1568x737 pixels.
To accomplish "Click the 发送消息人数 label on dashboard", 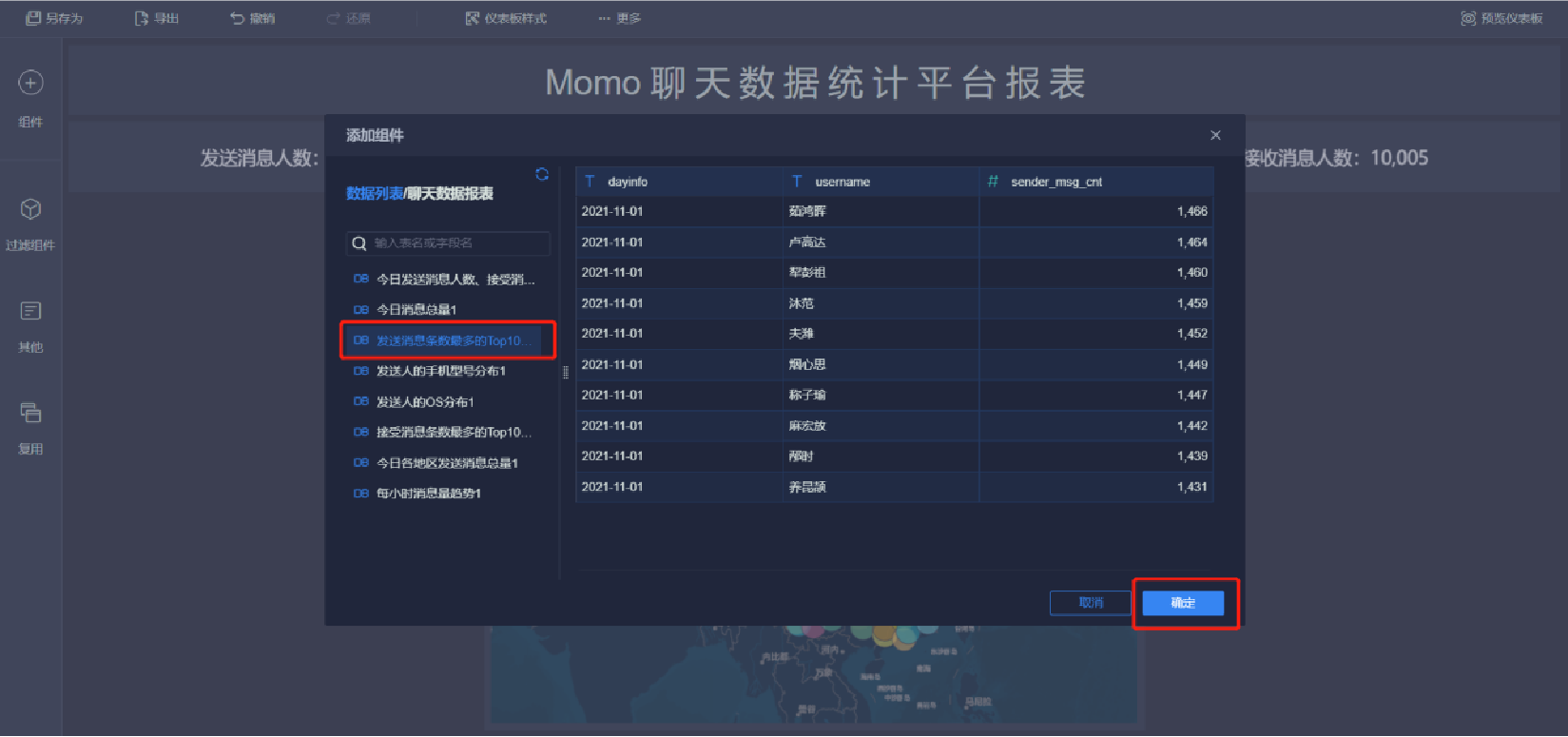I will coord(260,159).
